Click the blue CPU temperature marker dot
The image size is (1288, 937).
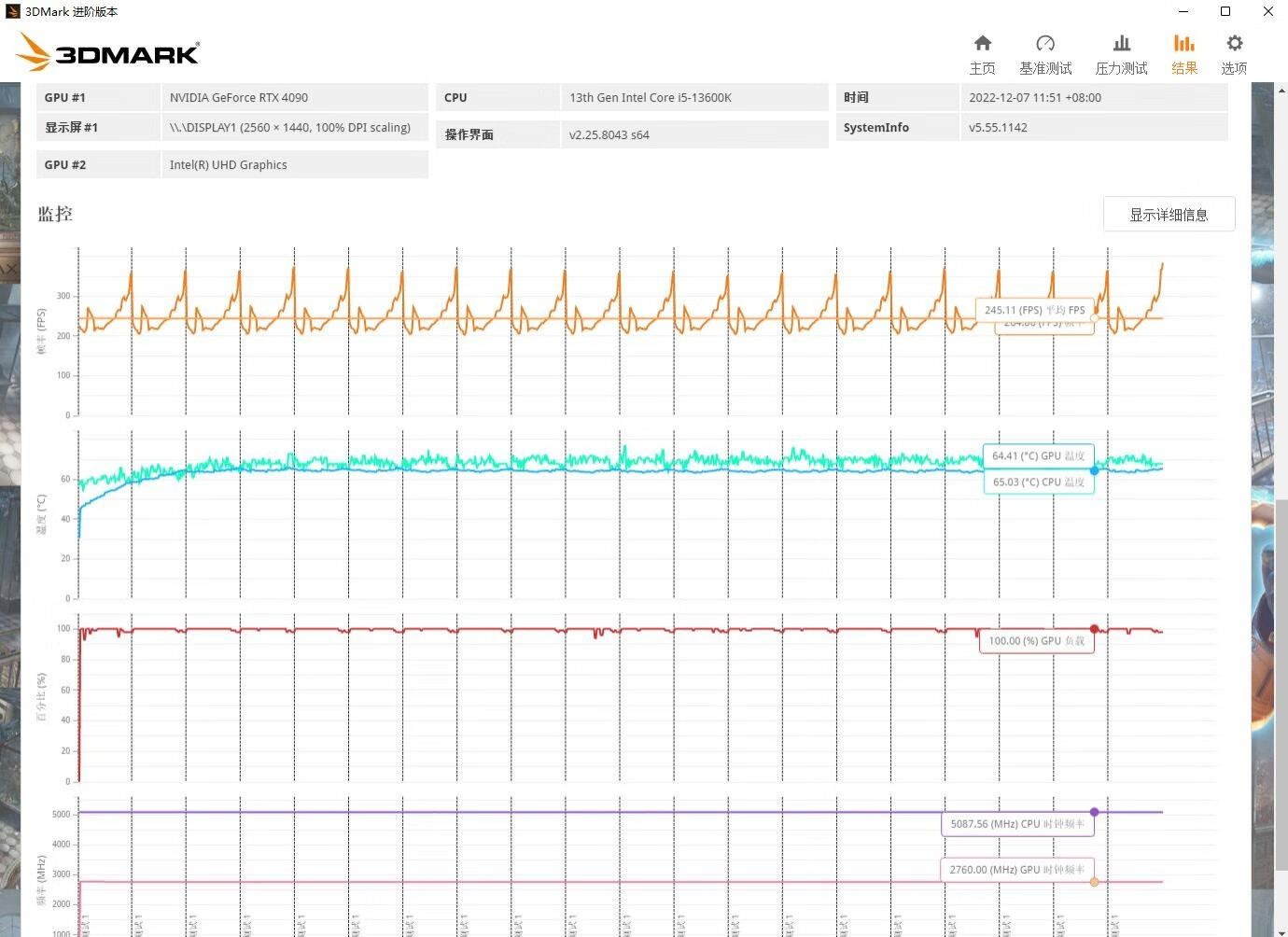(1094, 470)
